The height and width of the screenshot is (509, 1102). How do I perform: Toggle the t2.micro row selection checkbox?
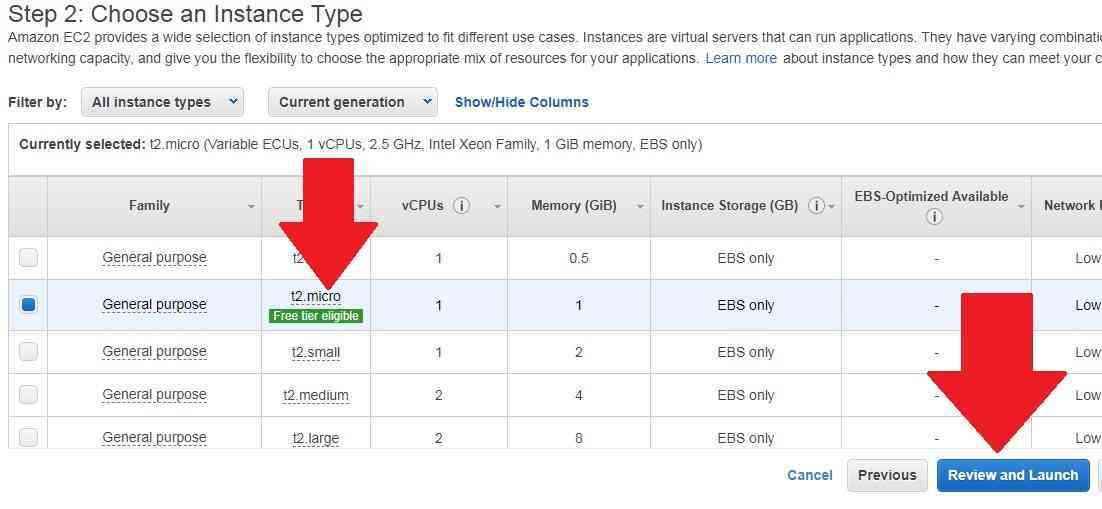[28, 304]
